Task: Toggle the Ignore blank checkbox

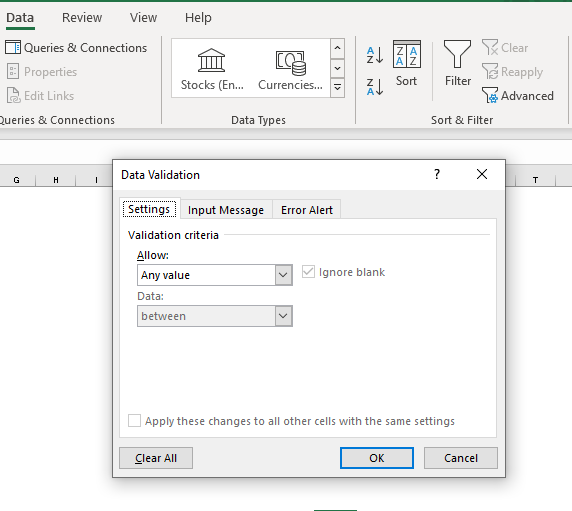Action: tap(308, 272)
